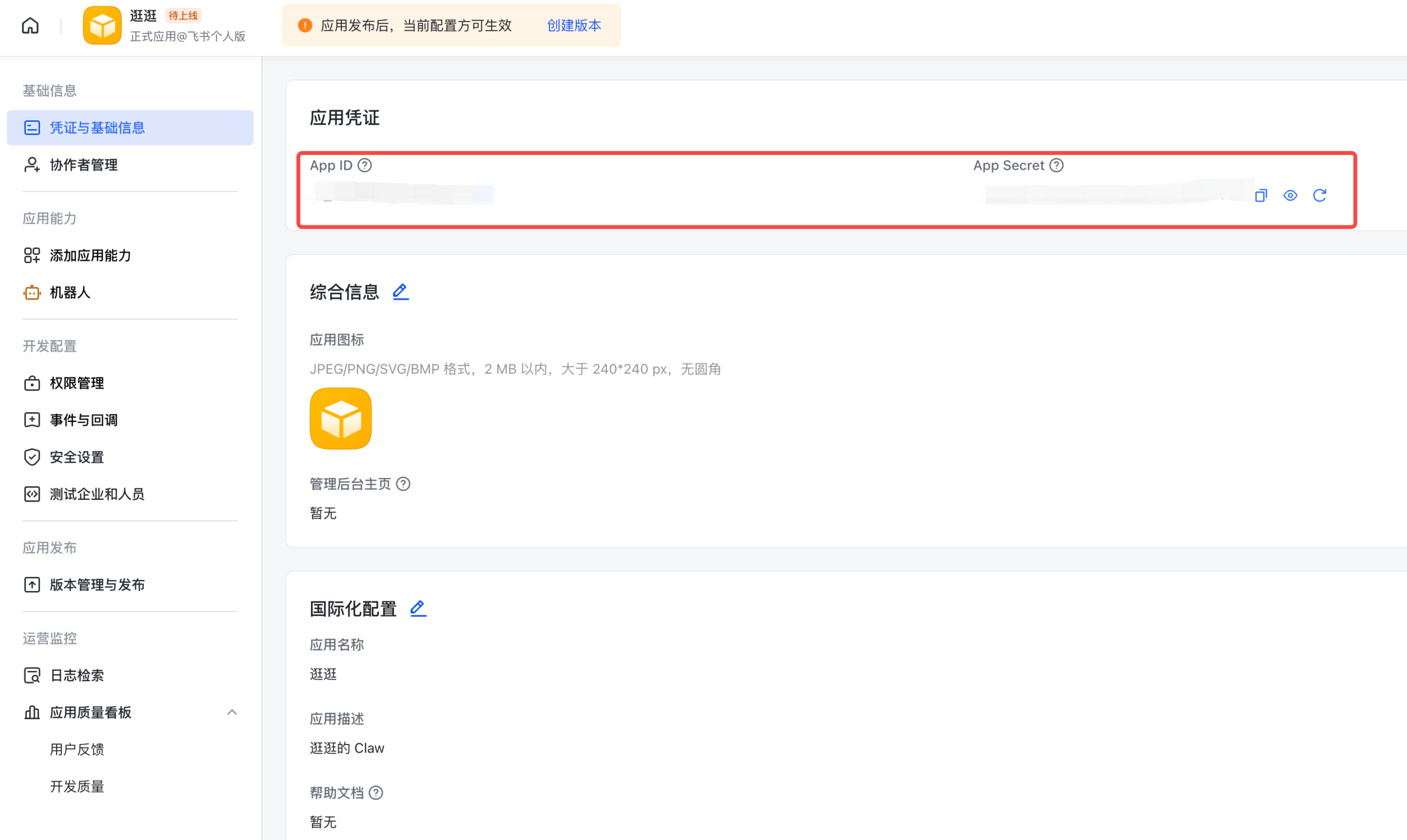Open 机器人 settings via robot icon
This screenshot has height=840, width=1407.
point(32,292)
